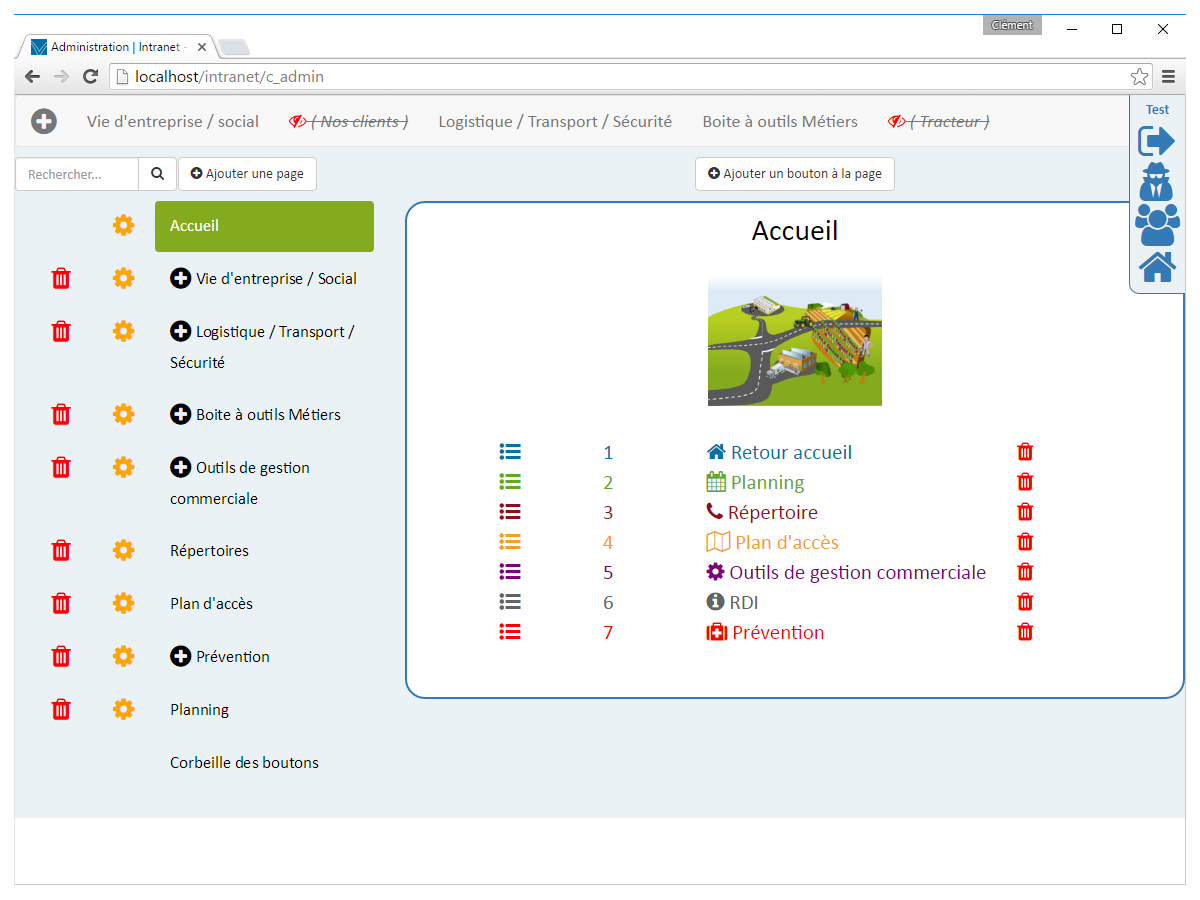Viewport: 1200px width, 900px height.
Task: Select the Administration | Intranet browser tab
Action: point(108,46)
